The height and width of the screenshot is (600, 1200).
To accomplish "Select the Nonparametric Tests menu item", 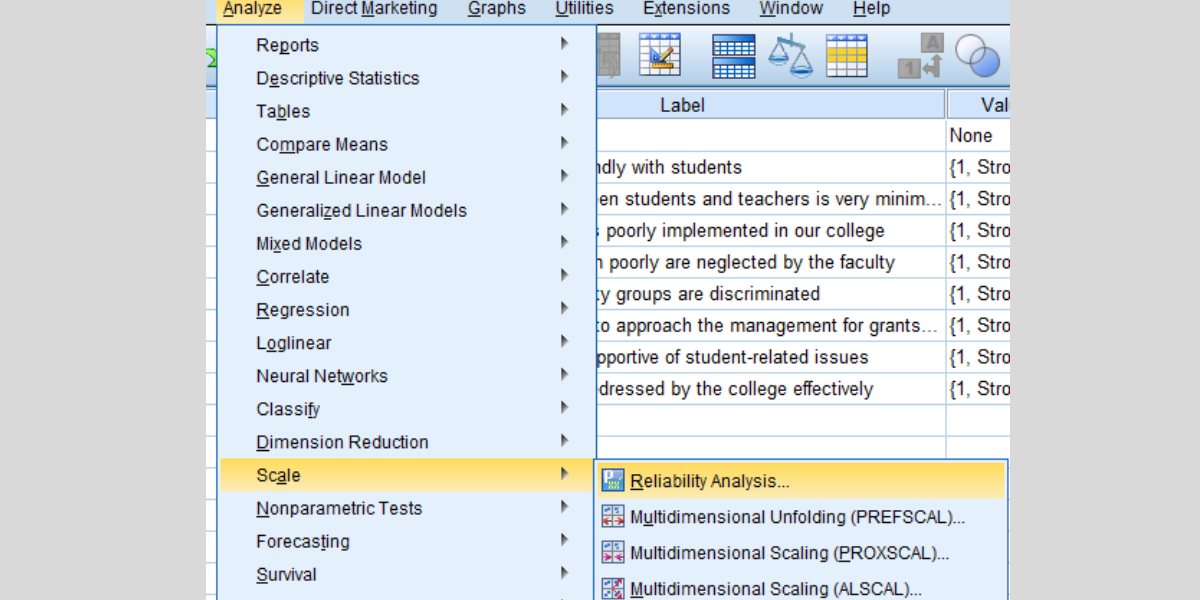I will pos(407,508).
